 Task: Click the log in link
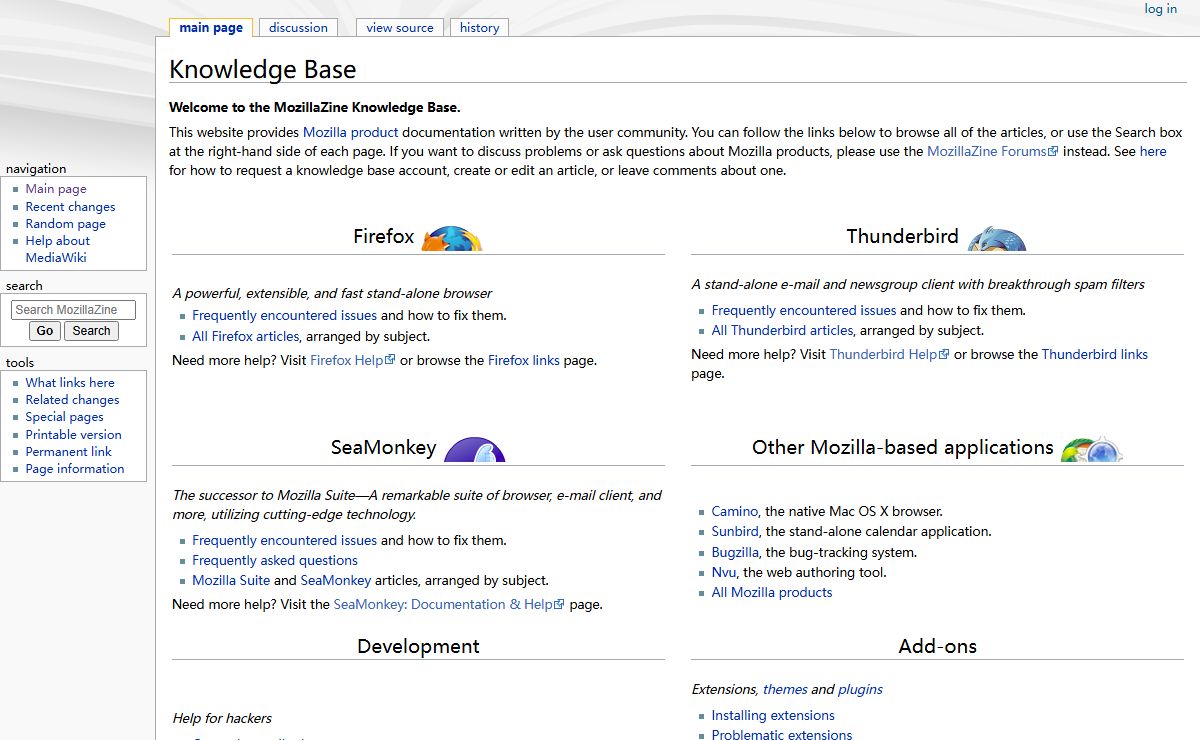coord(1161,9)
